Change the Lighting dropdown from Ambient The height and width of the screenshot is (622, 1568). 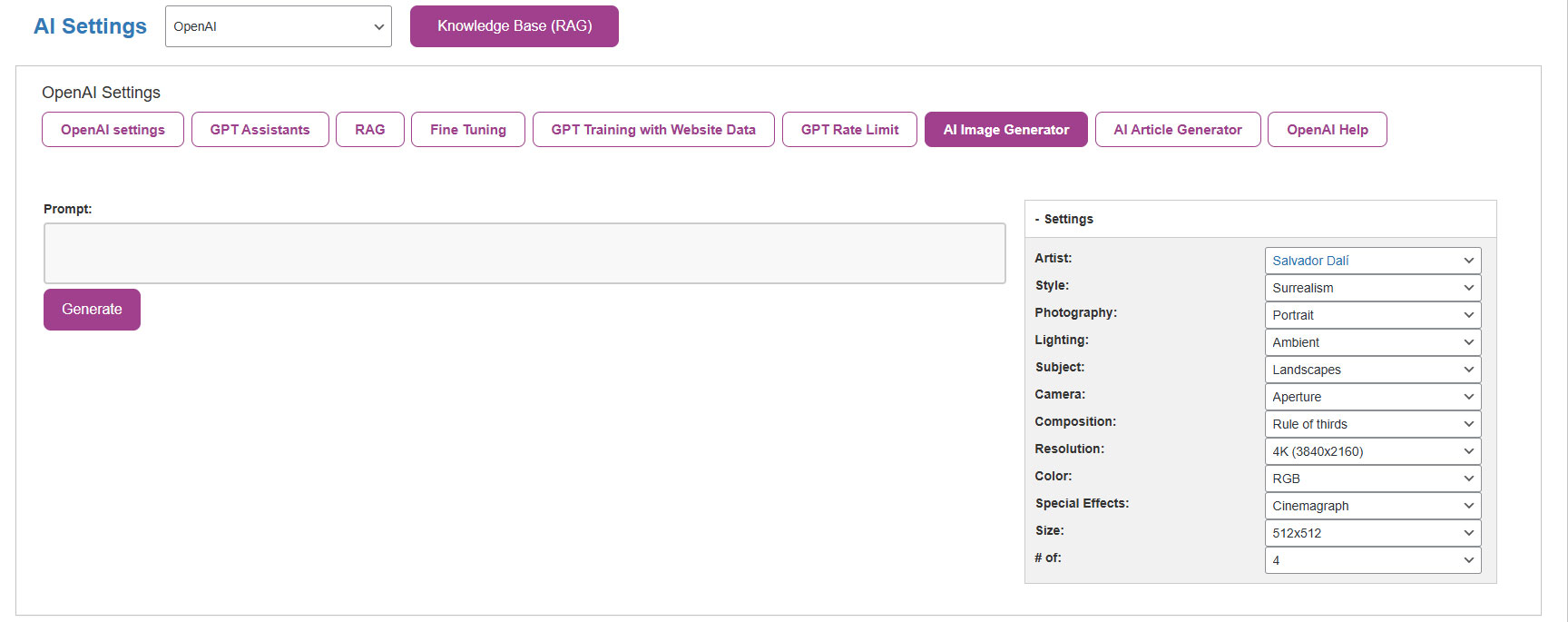(x=1372, y=342)
